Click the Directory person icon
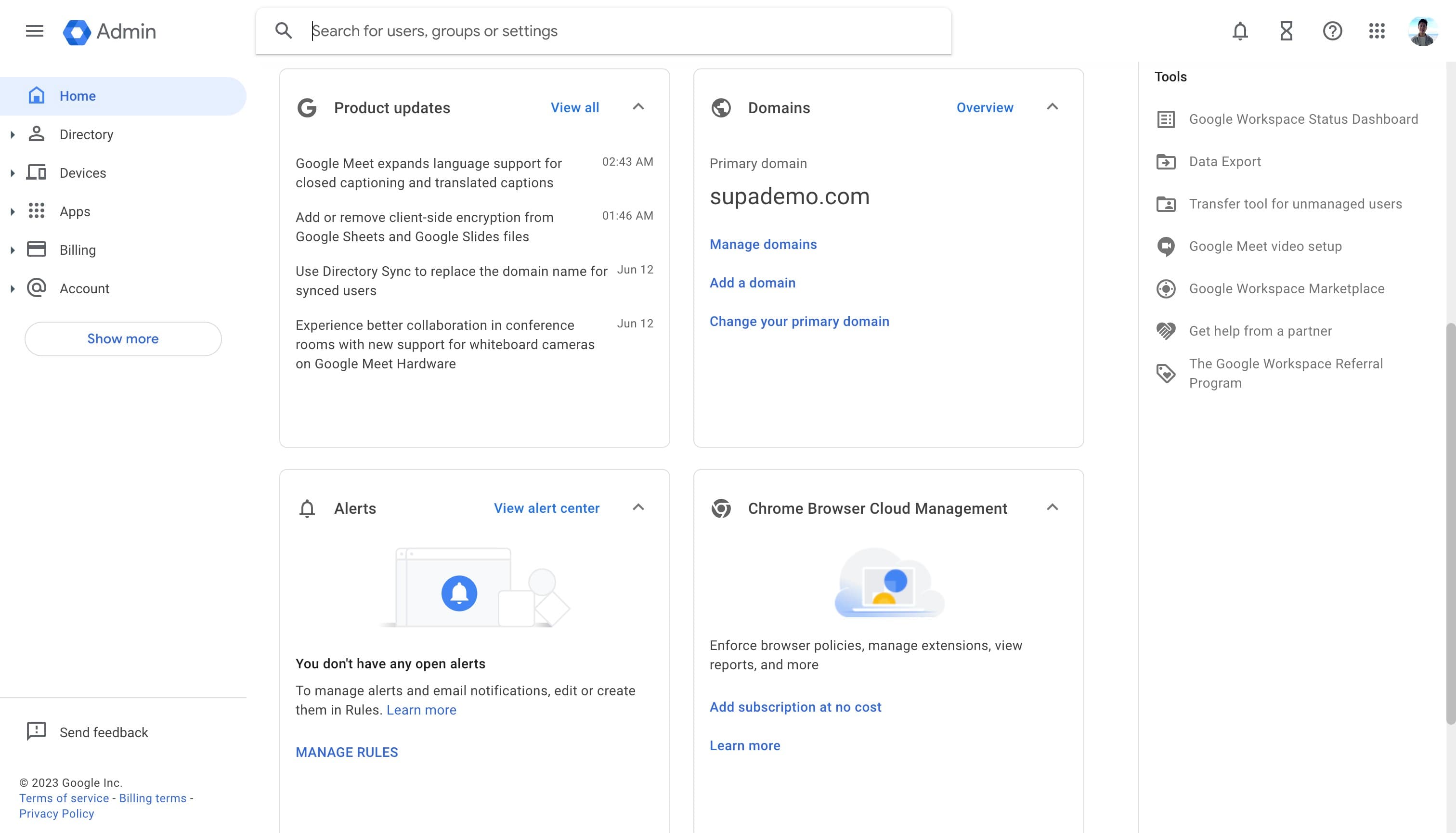Screen dimensions: 1456x833 [x=37, y=134]
